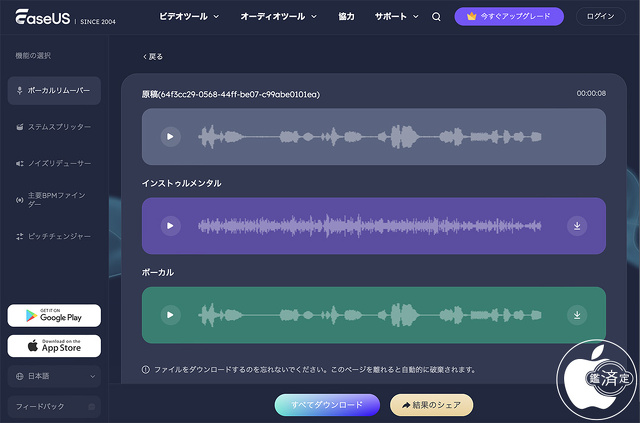Screen dimensions: 640x423
Task: Expand the ビデオツール menu
Action: 189,16
